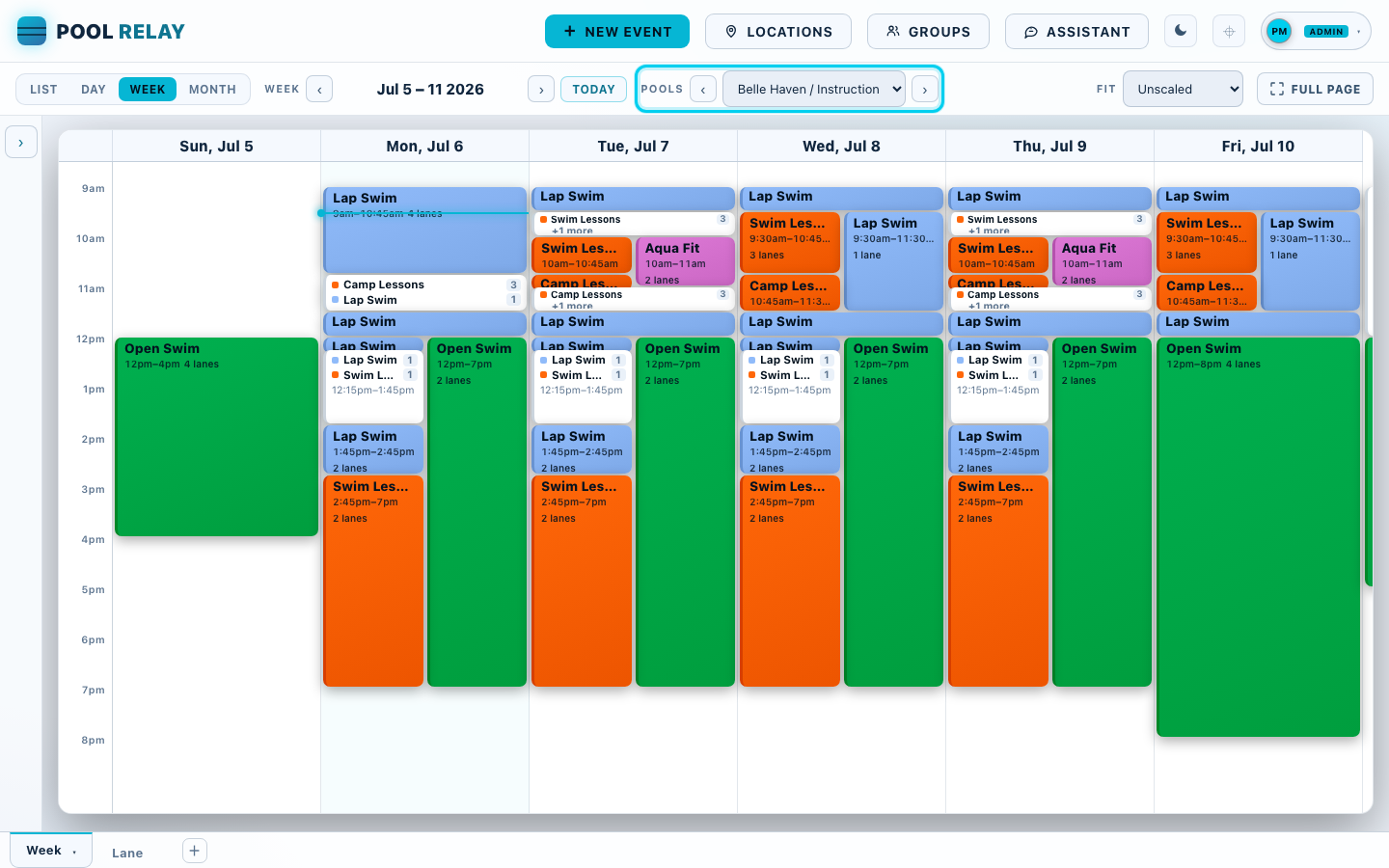
Task: Switch to Day view
Action: coord(94,89)
